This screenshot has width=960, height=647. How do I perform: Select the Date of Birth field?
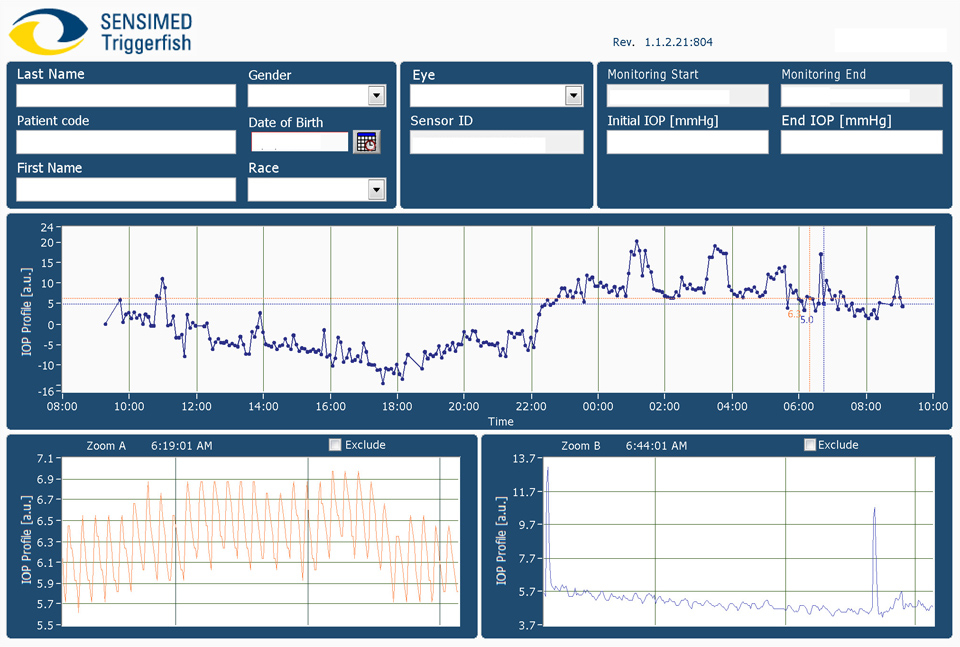pyautogui.click(x=298, y=142)
